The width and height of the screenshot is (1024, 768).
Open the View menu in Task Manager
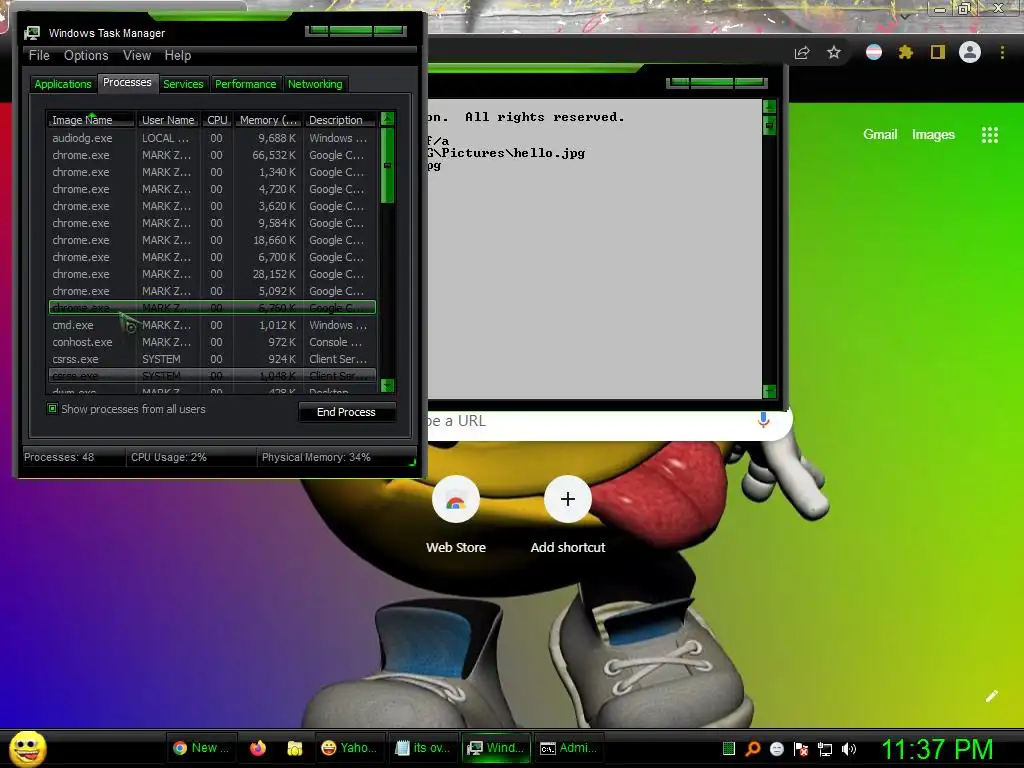pyautogui.click(x=137, y=56)
